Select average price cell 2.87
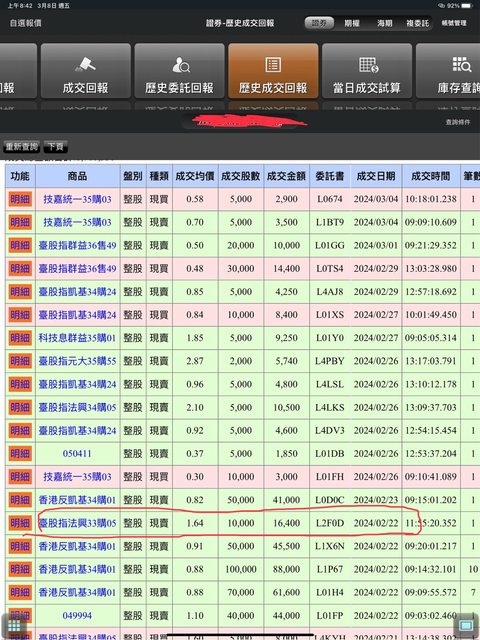Screen dimensions: 480x640 [195, 361]
